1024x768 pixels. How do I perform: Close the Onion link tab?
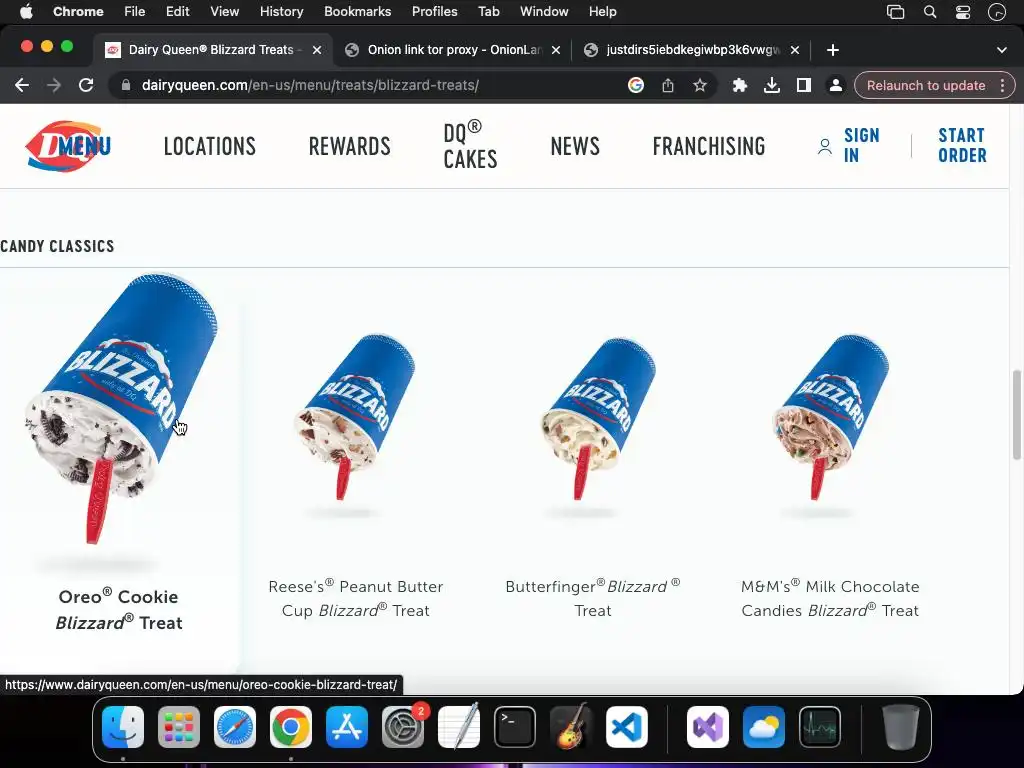(556, 50)
